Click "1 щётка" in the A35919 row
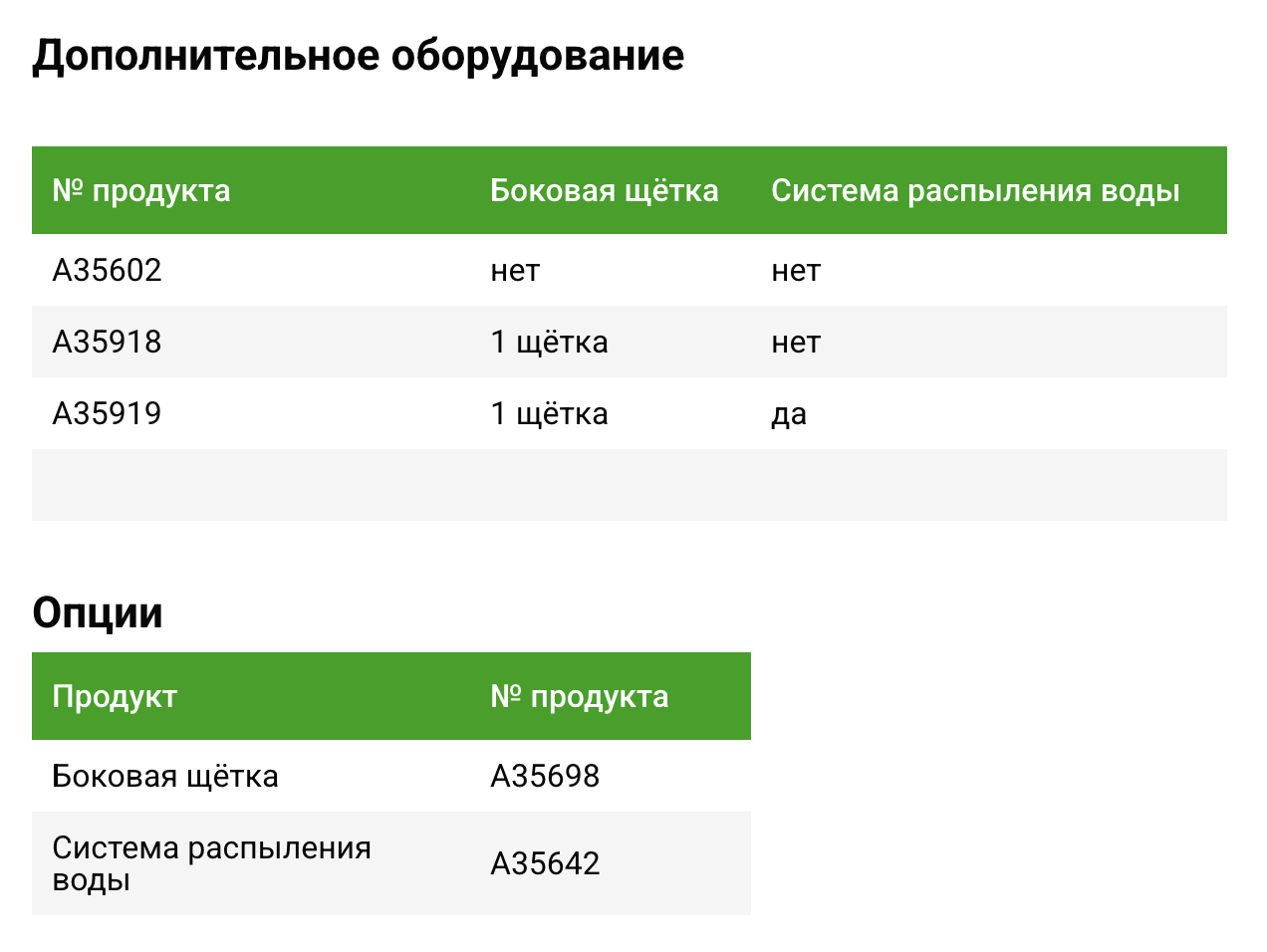 549,414
